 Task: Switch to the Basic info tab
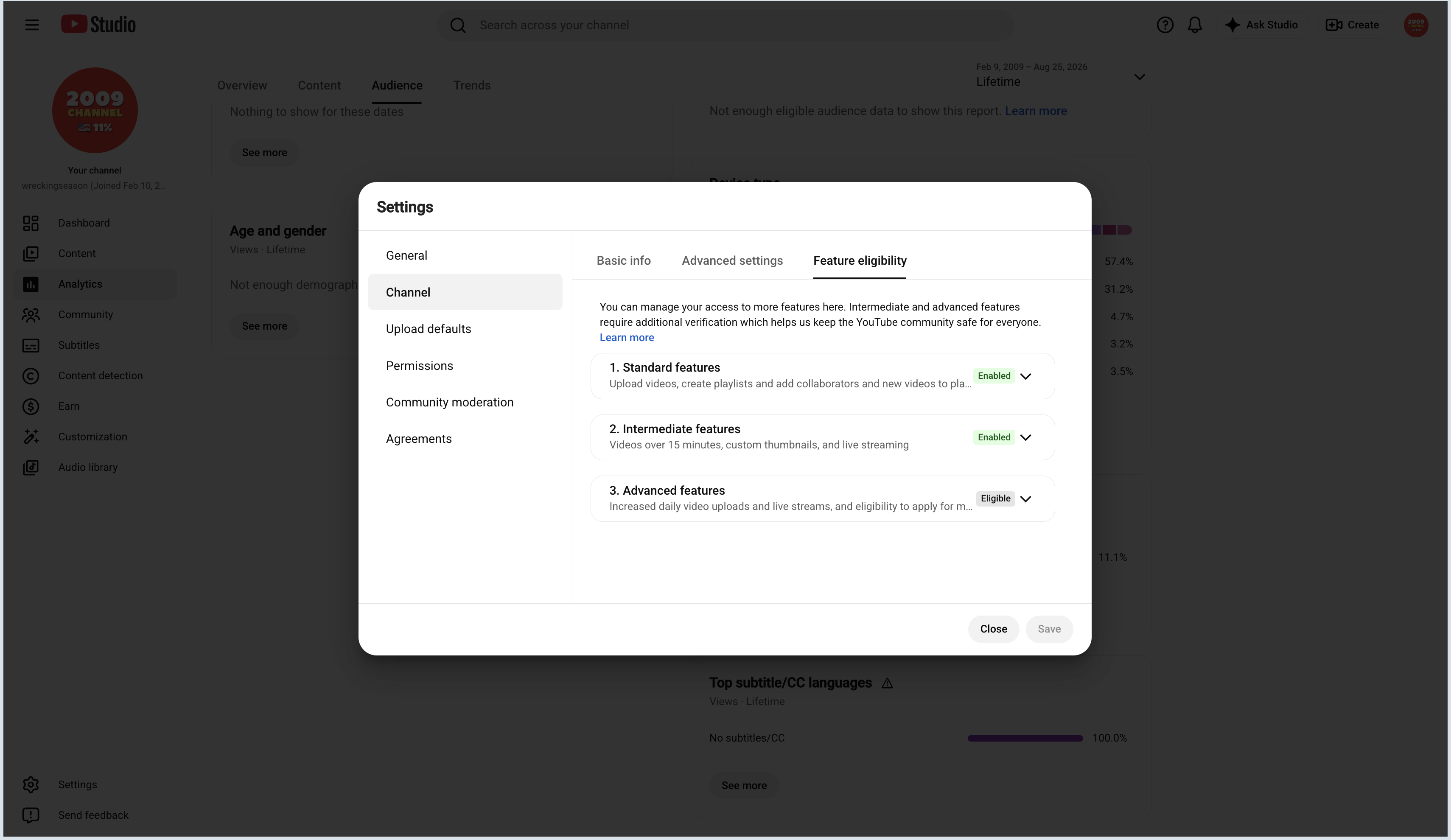pos(624,261)
